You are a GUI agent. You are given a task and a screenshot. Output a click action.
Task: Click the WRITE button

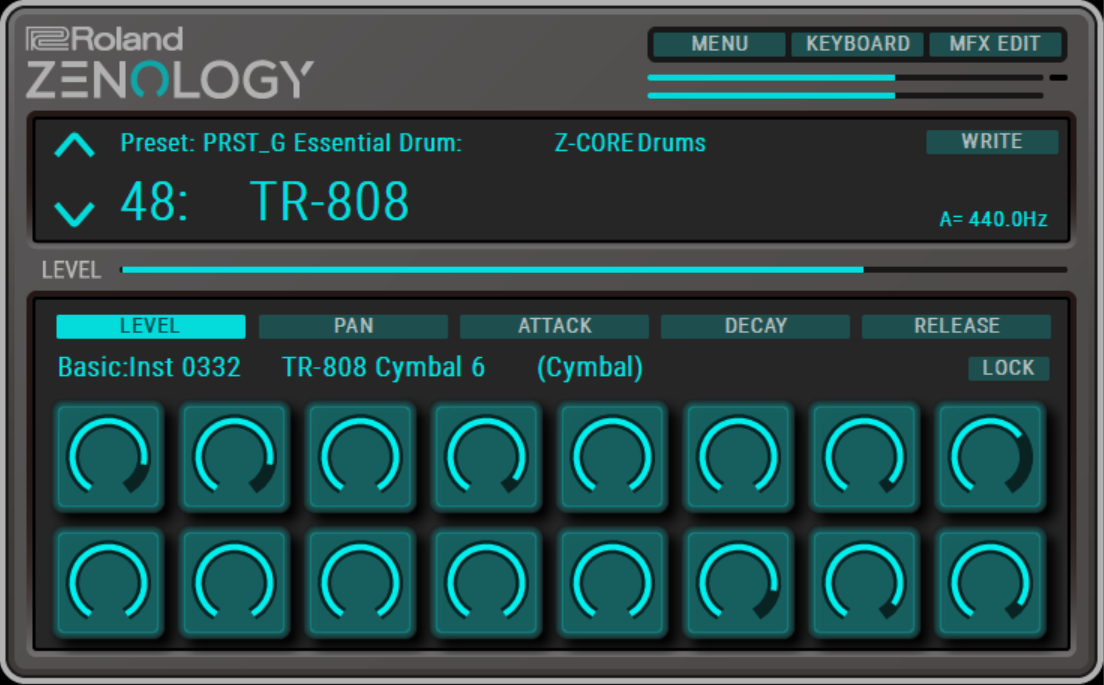click(991, 142)
